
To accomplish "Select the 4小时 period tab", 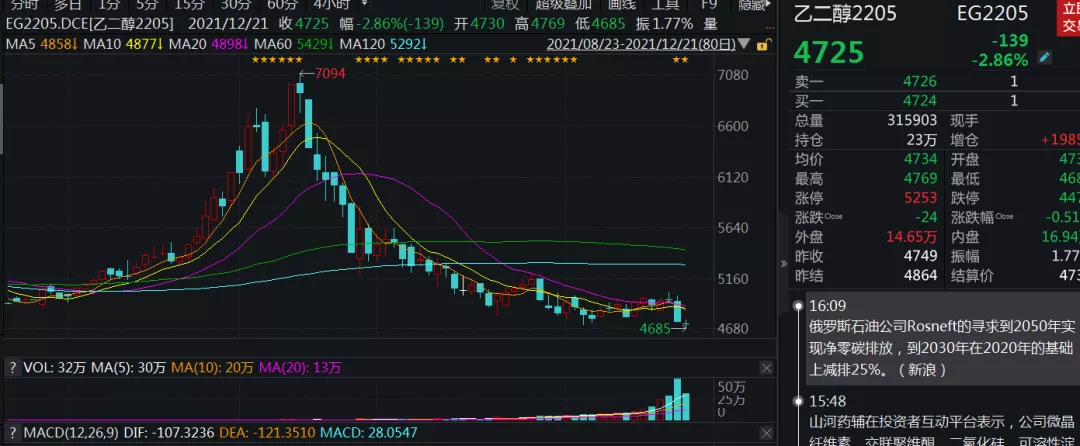I will point(333,5).
